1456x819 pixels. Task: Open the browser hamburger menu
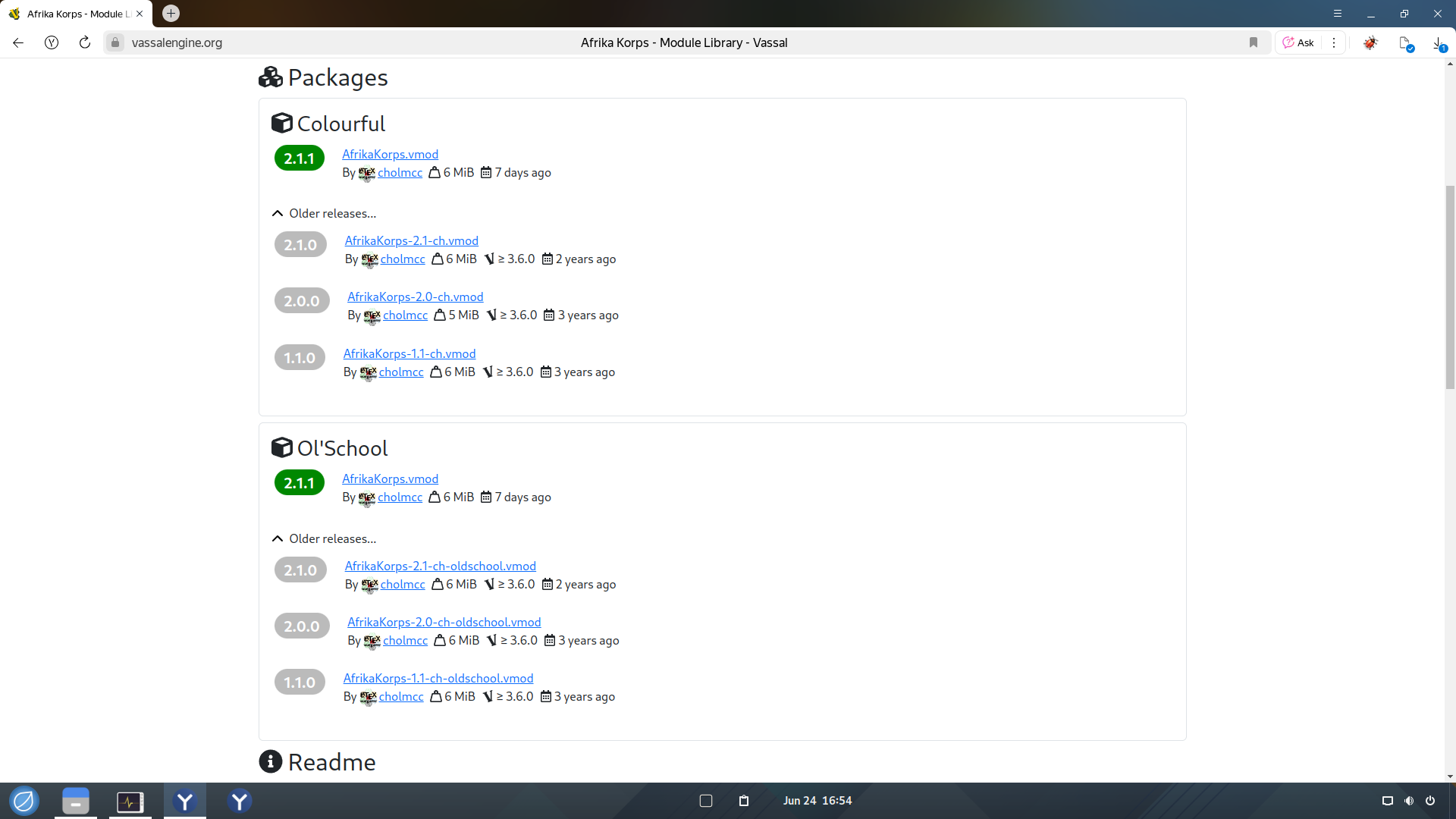point(1338,14)
